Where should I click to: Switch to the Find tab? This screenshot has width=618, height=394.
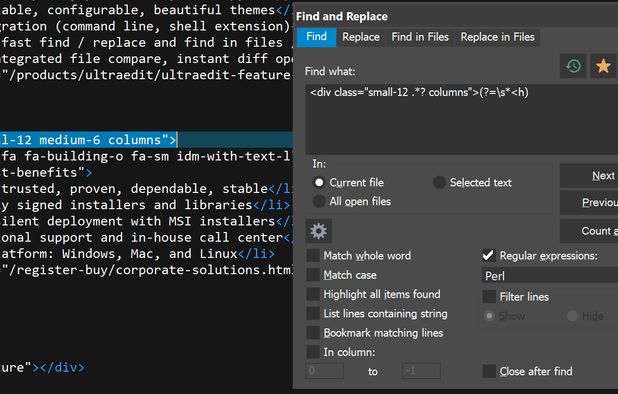pos(316,37)
